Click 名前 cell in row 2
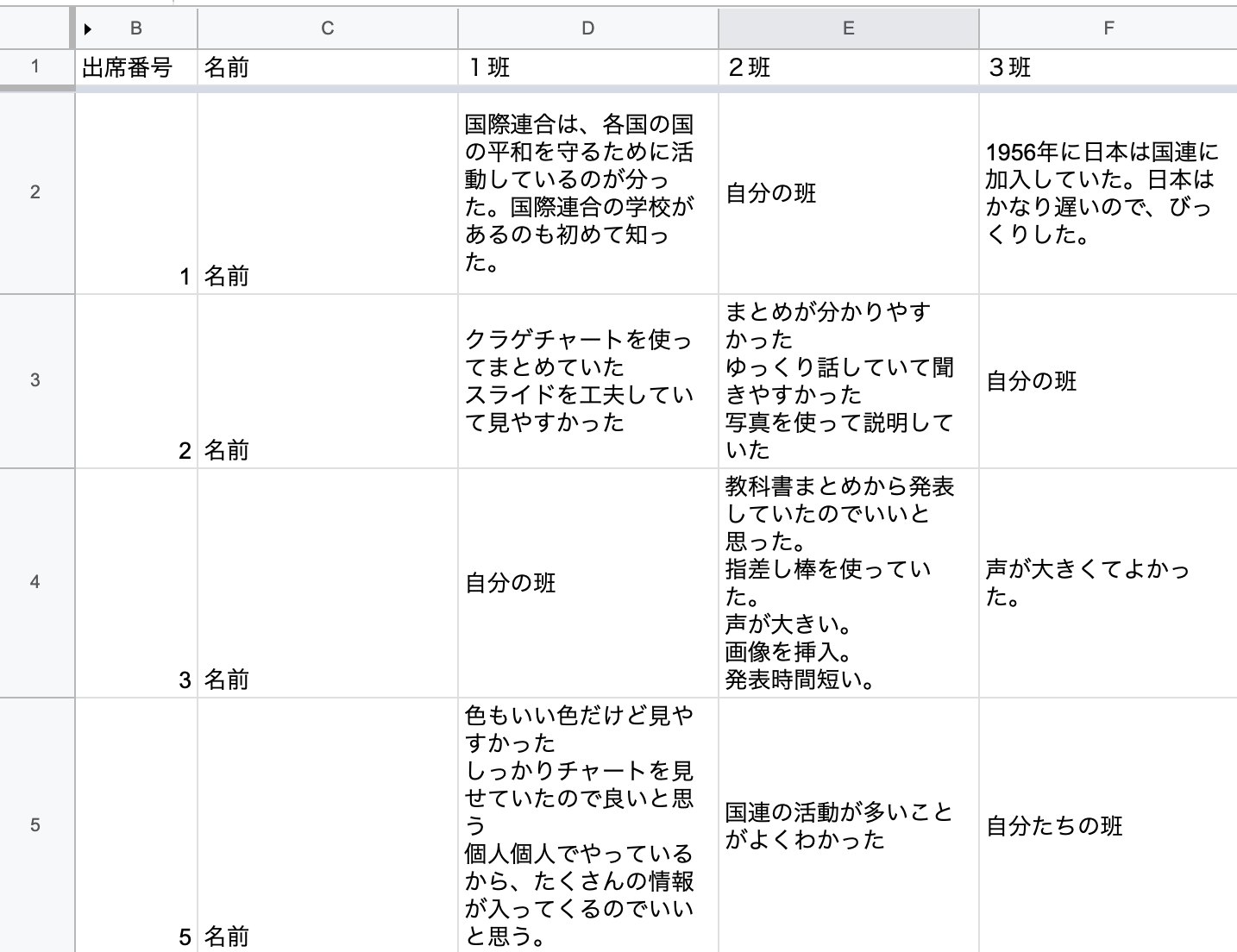 pos(328,192)
